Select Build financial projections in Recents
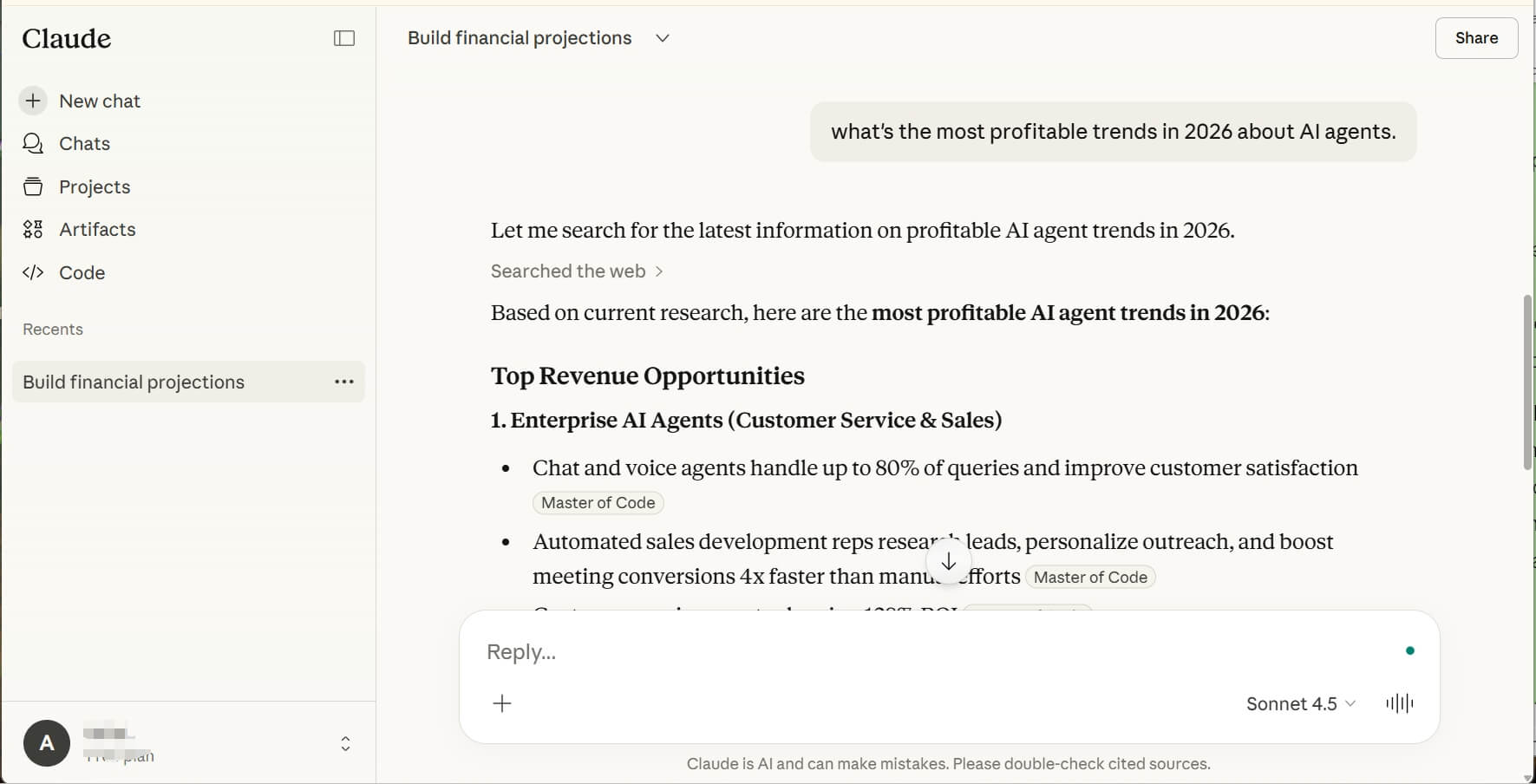 point(134,382)
